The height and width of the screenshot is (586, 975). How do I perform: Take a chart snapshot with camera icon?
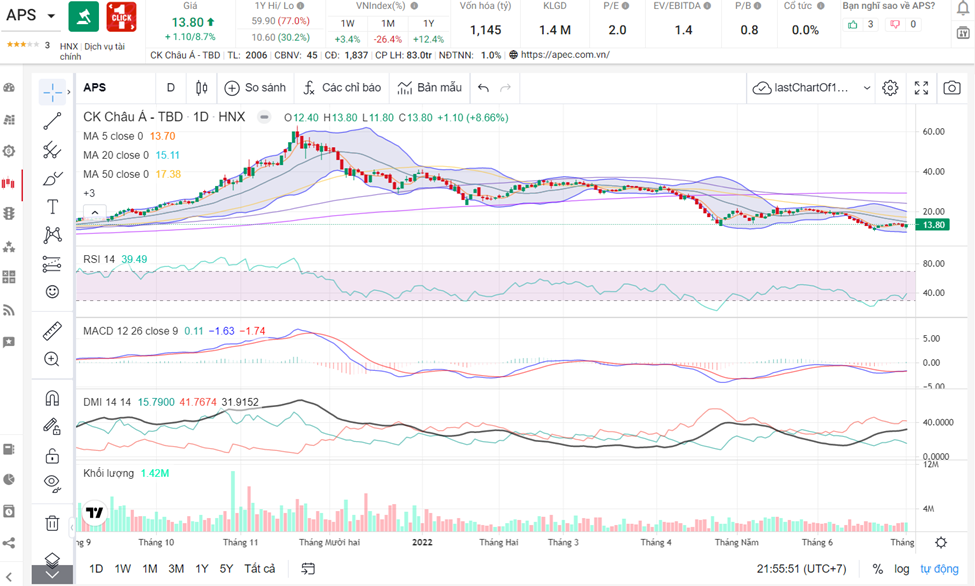pos(952,88)
